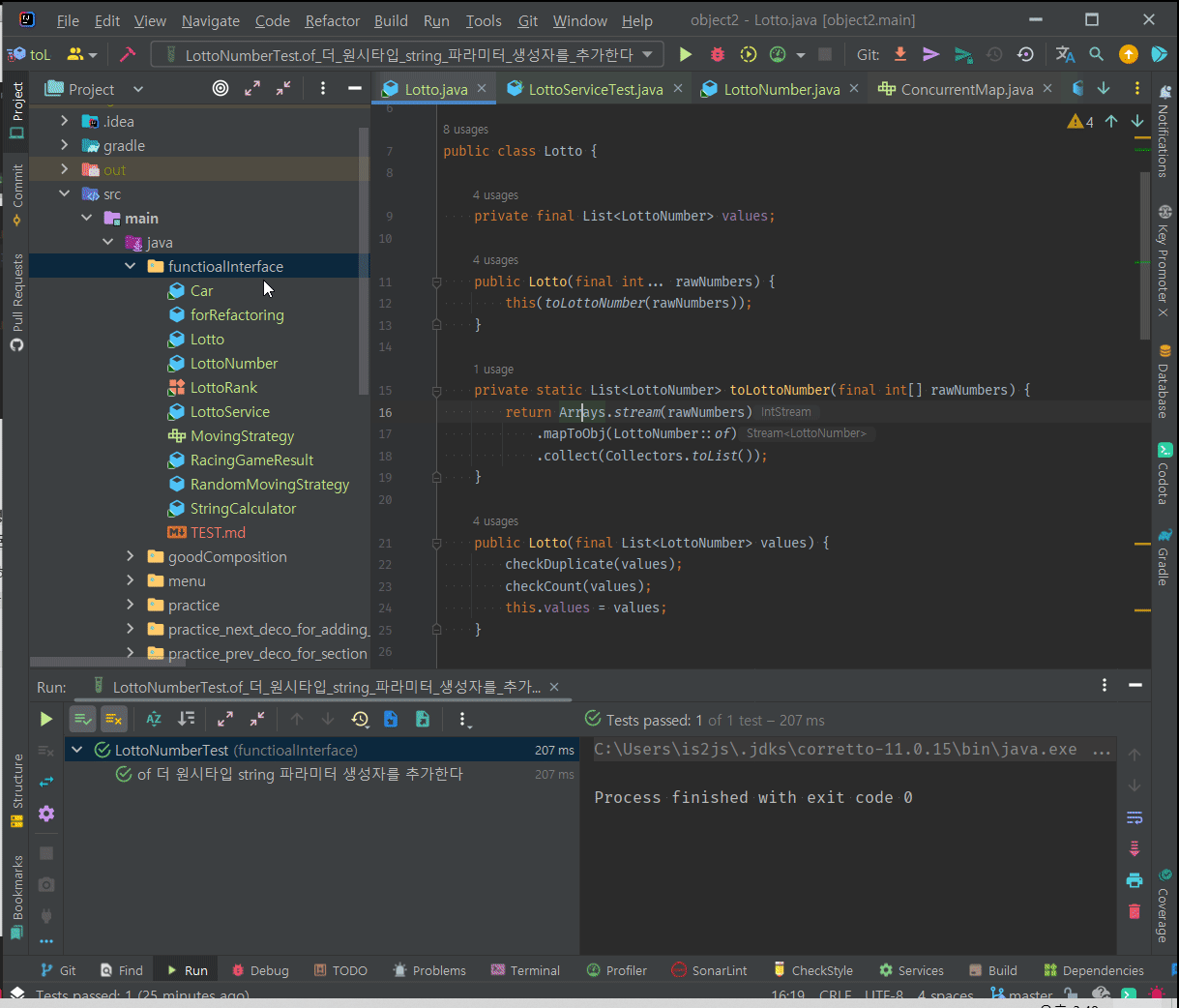Sort test results alphabetically
The image size is (1179, 1008).
154,719
